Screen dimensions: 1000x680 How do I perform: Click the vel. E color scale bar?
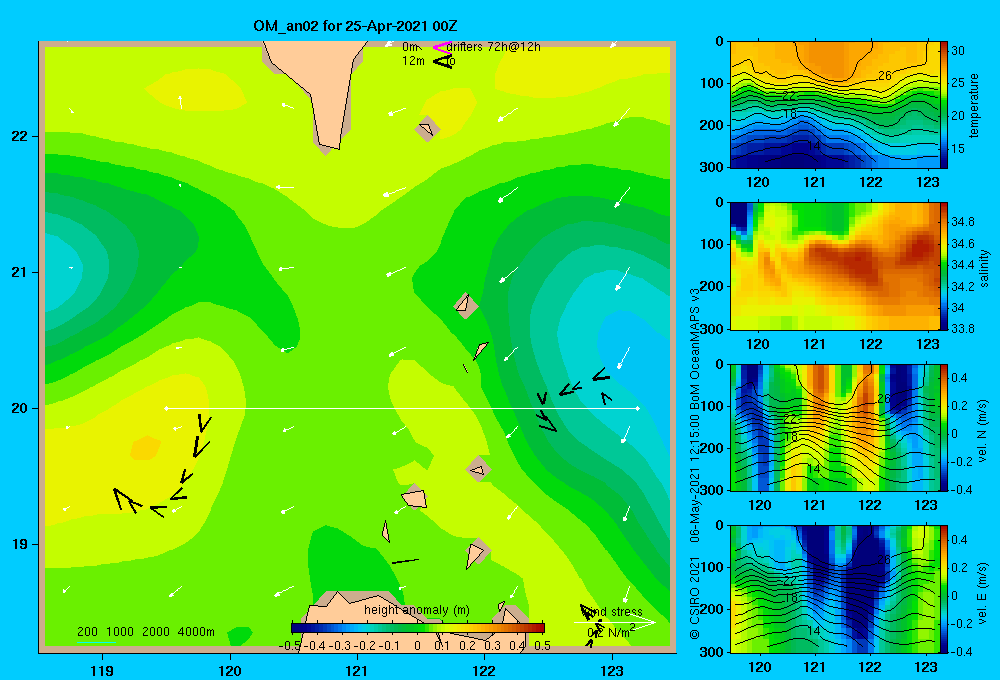[943, 589]
